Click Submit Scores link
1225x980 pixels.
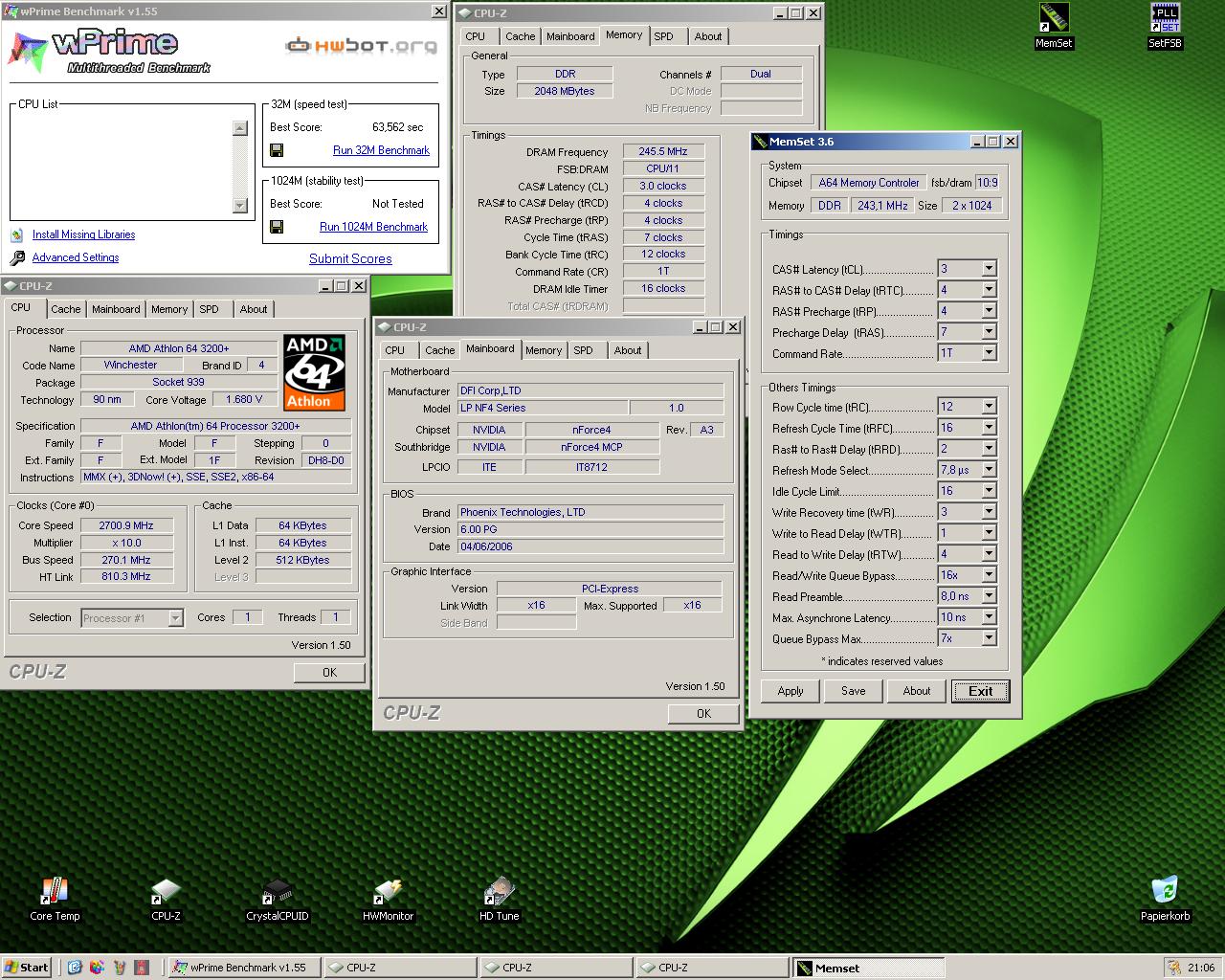pos(350,258)
